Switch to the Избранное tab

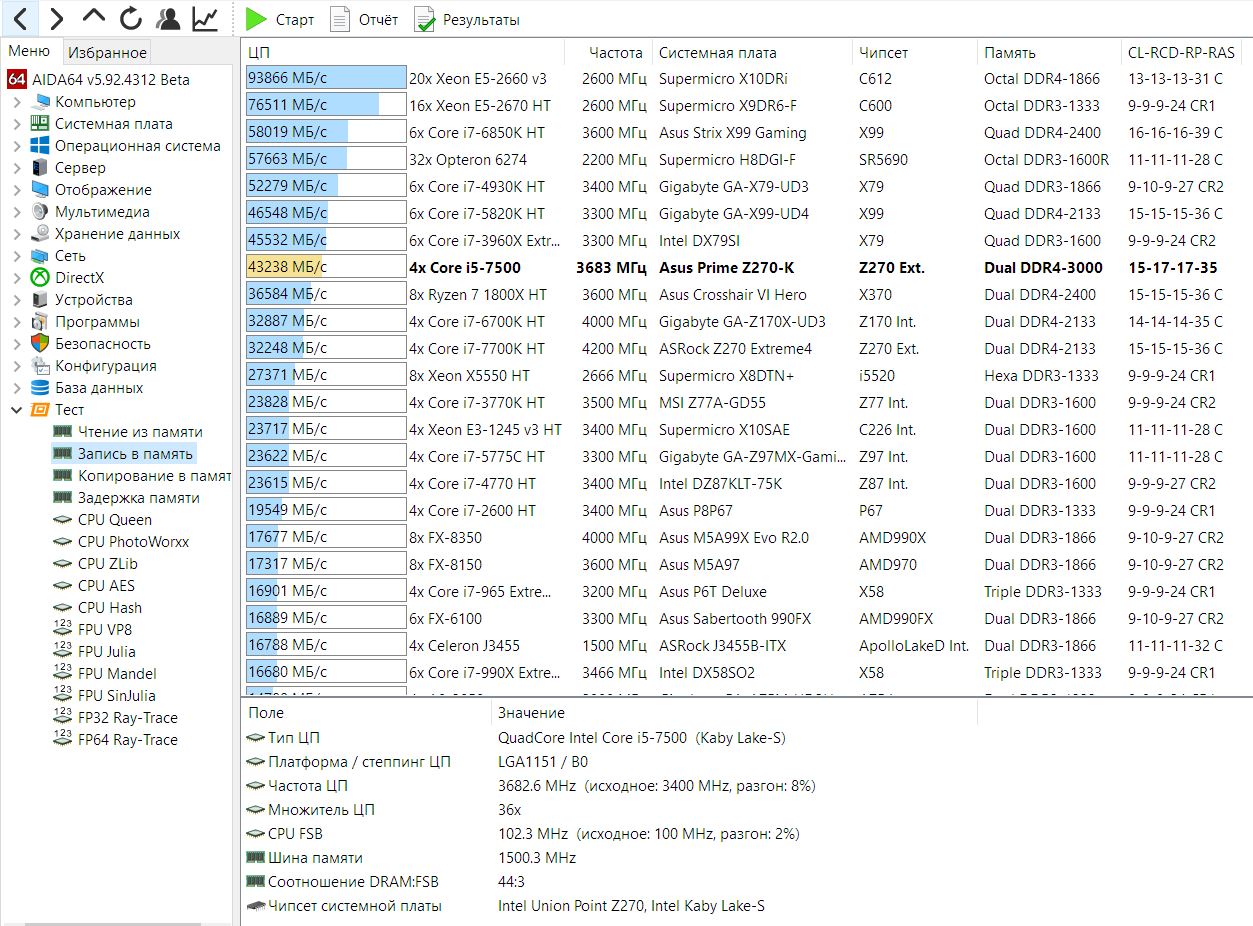pos(107,52)
